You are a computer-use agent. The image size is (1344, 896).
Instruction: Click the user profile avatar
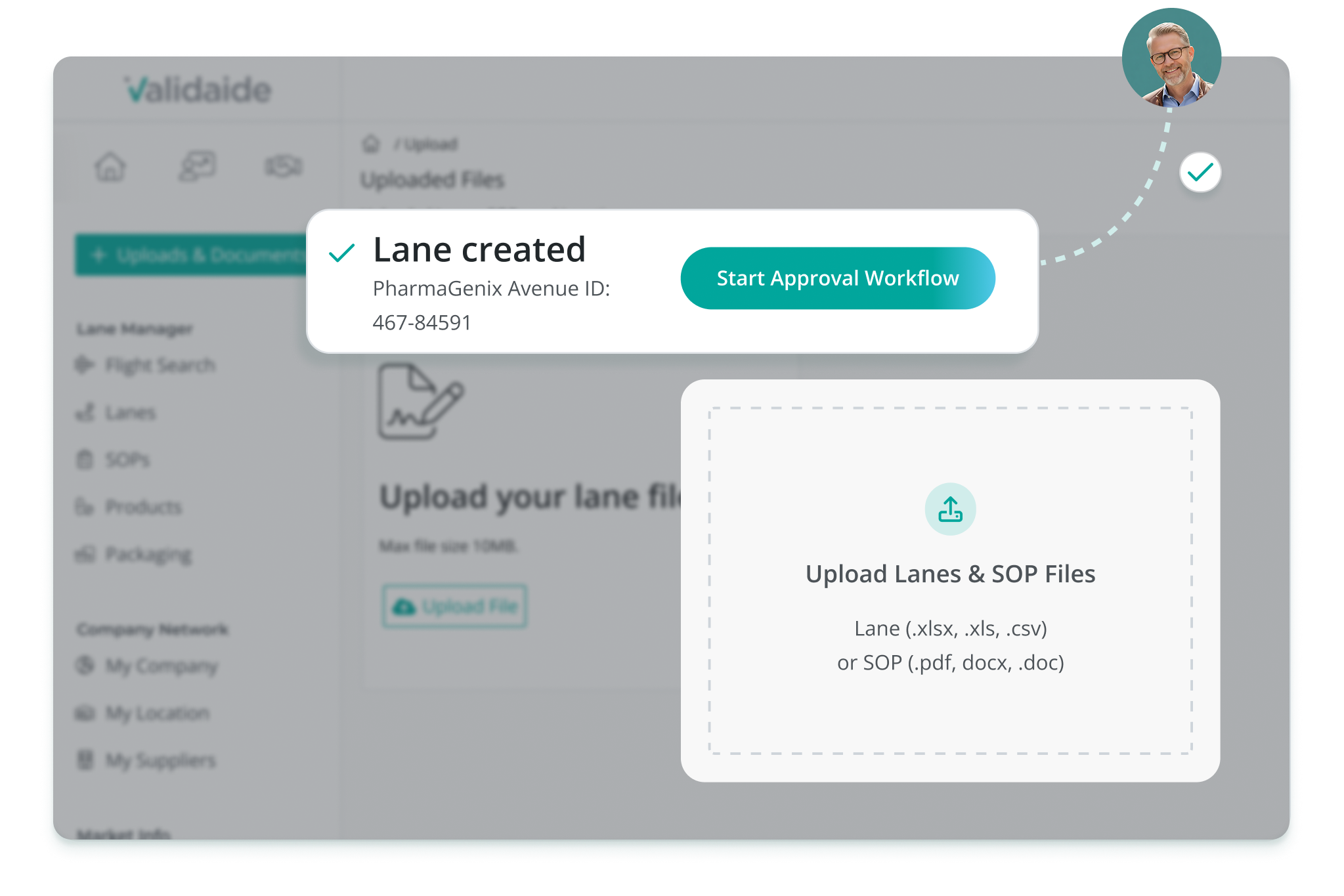(x=1171, y=58)
